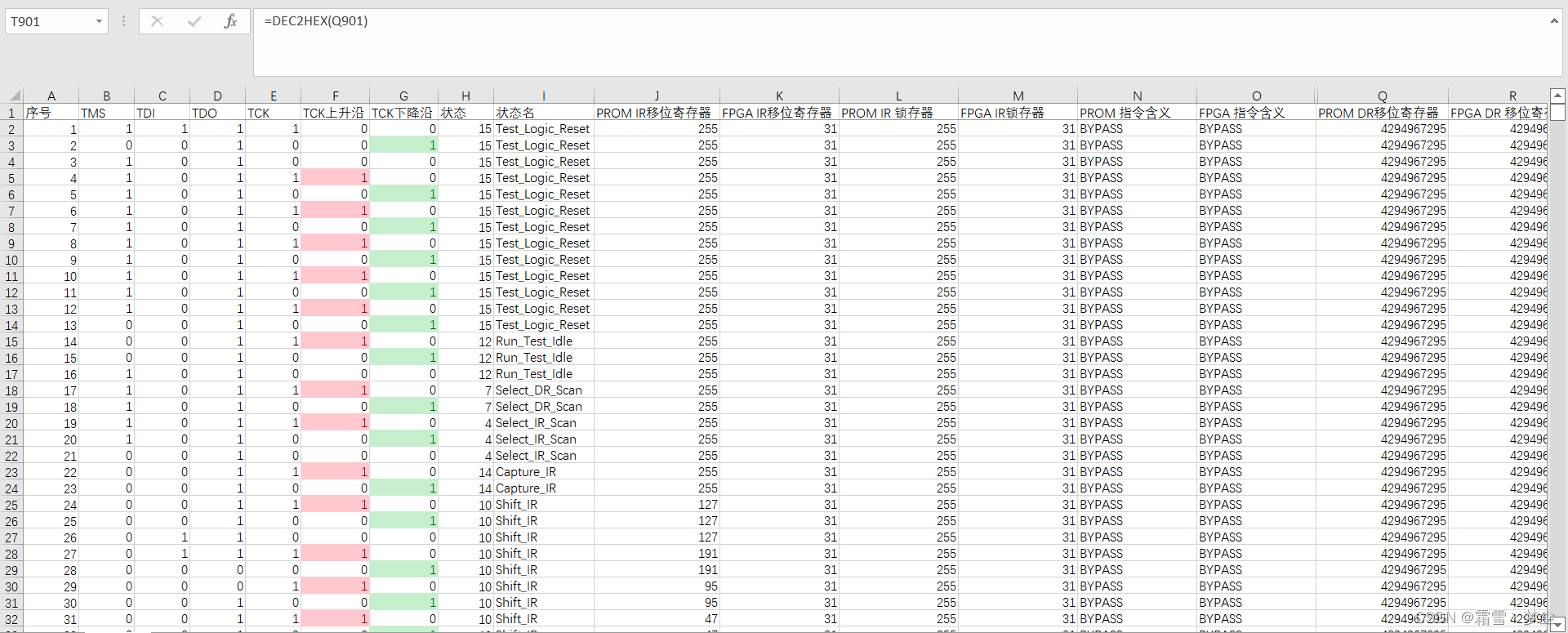Image resolution: width=1568 pixels, height=633 pixels.
Task: Click the vertical scrollbar up arrow
Action: click(1557, 96)
